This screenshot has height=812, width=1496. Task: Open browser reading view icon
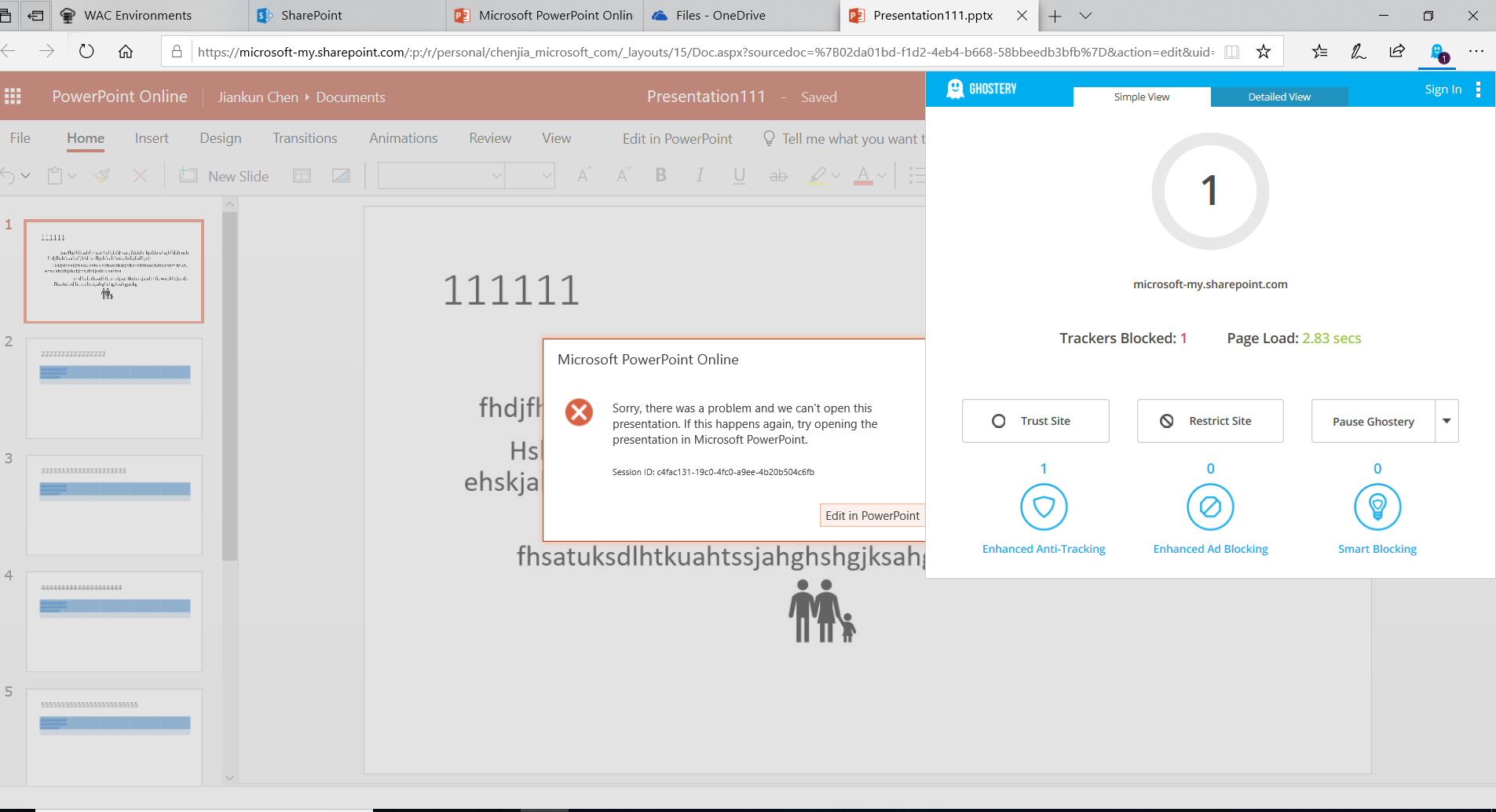1232,52
